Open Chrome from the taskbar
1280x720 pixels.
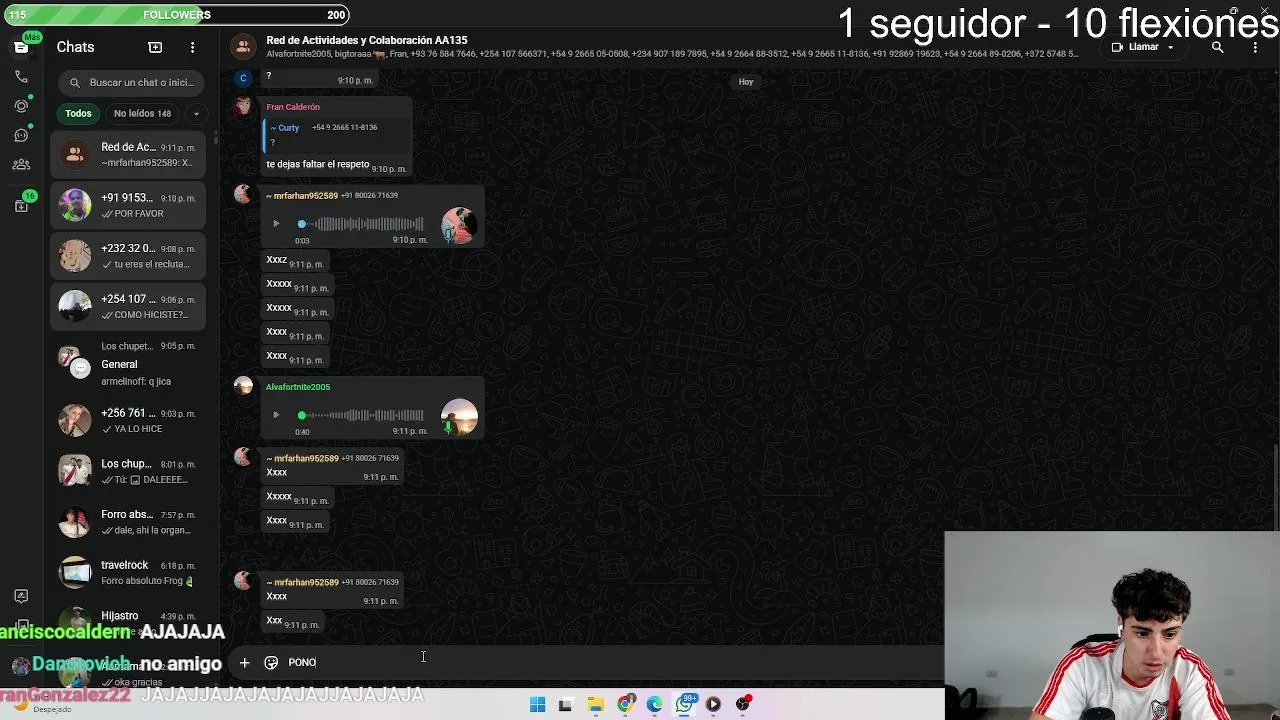pyautogui.click(x=625, y=704)
